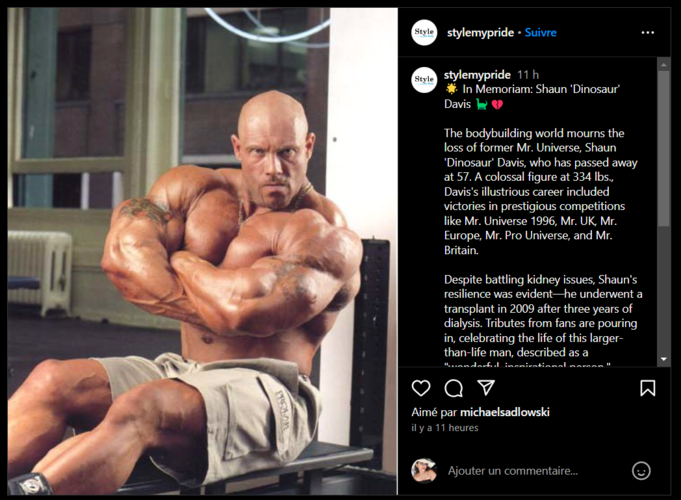681x500 pixels.
Task: Click the caption scrollbar down arrow
Action: point(664,359)
